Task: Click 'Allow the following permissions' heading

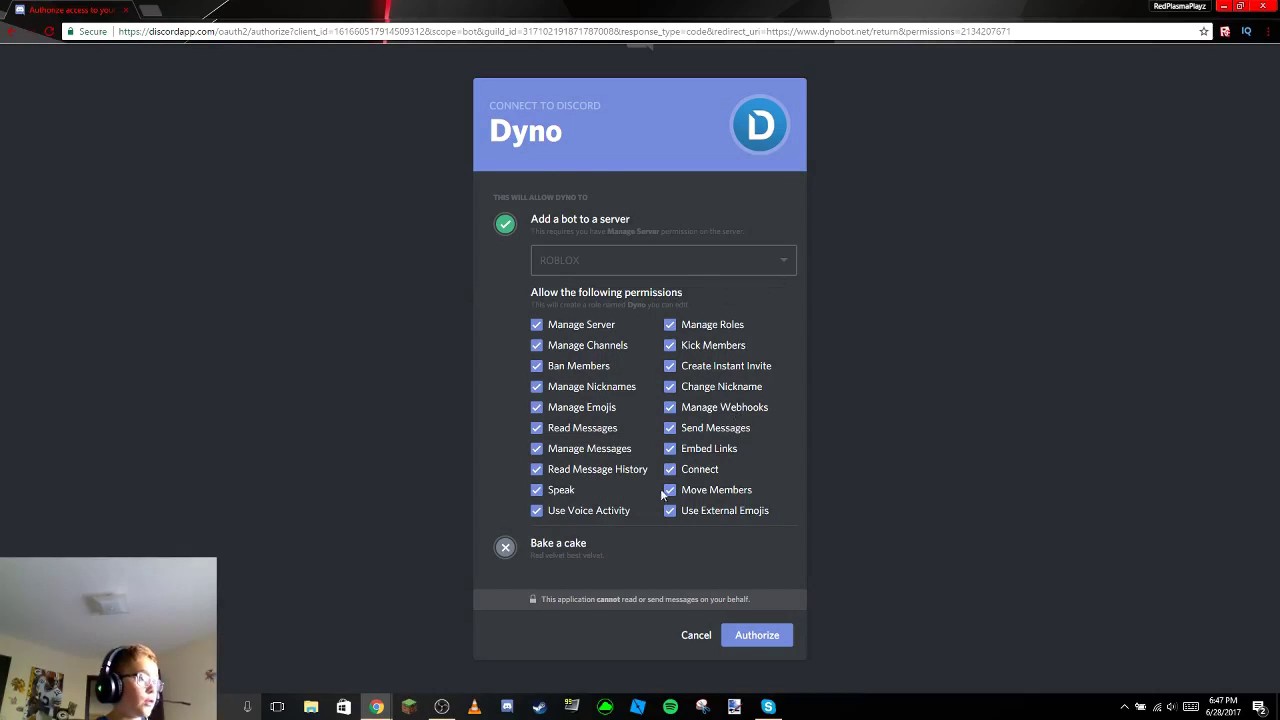Action: point(606,292)
